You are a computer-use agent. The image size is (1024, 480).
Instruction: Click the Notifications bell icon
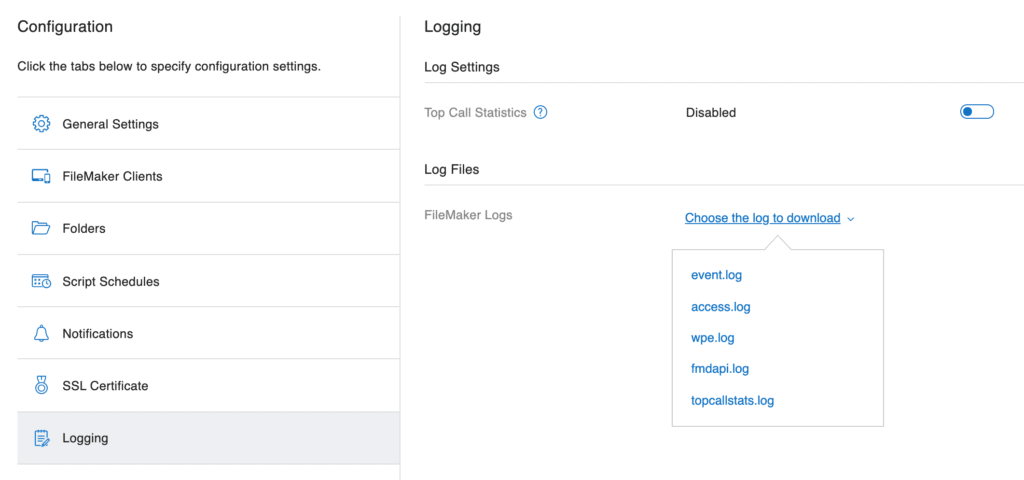pyautogui.click(x=41, y=333)
